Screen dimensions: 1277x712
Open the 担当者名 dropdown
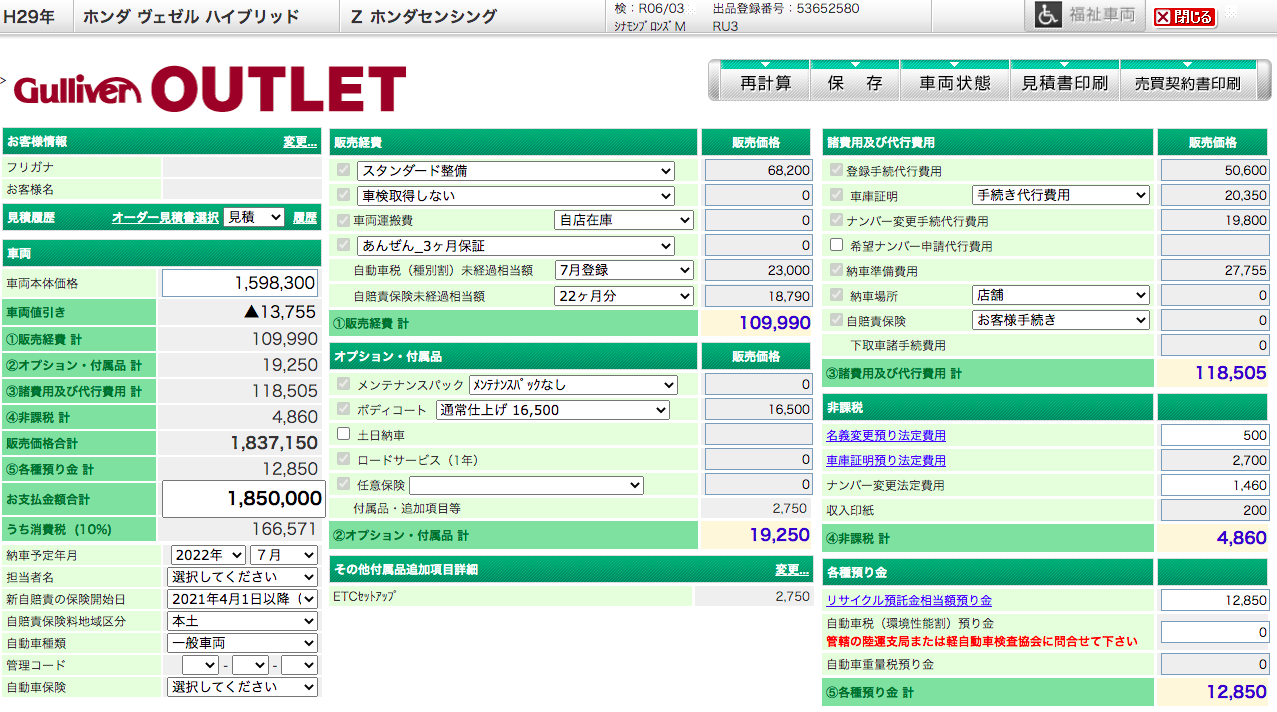(242, 577)
